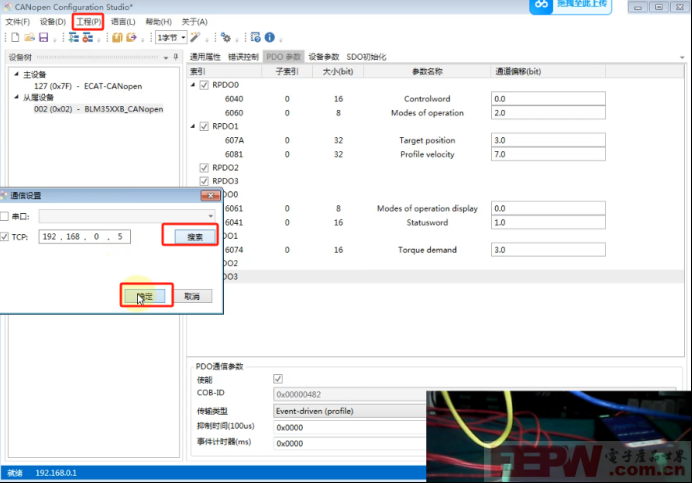
Task: Collapse the RPDO0 row
Action: tap(193, 85)
